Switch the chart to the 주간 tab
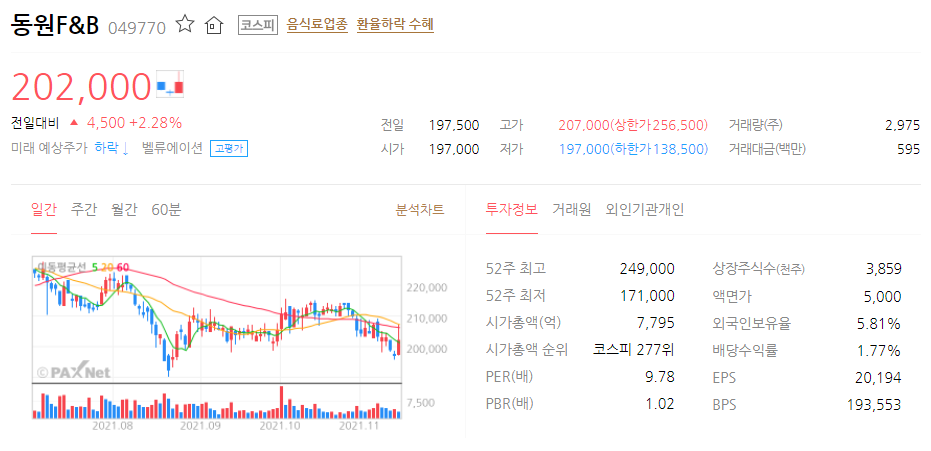 [x=84, y=209]
